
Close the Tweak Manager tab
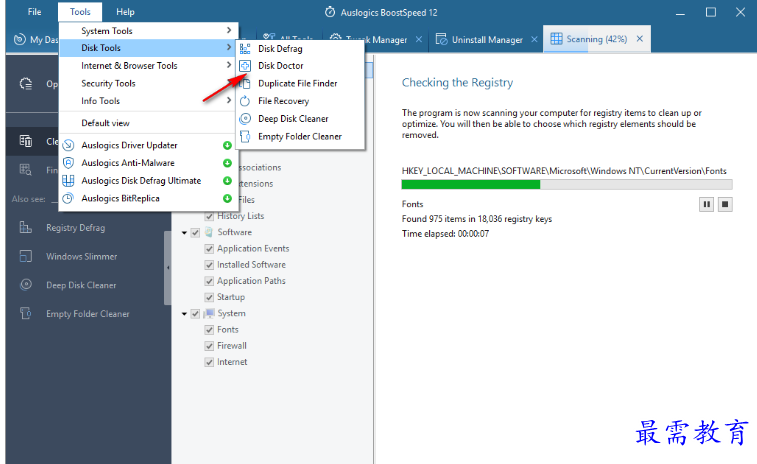coord(419,39)
